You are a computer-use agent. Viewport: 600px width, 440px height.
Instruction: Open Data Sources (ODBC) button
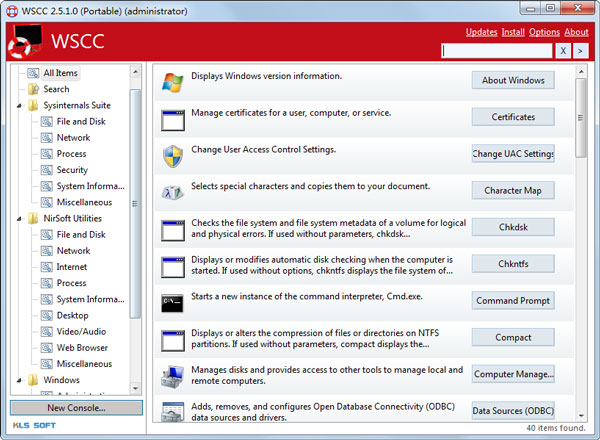[513, 411]
